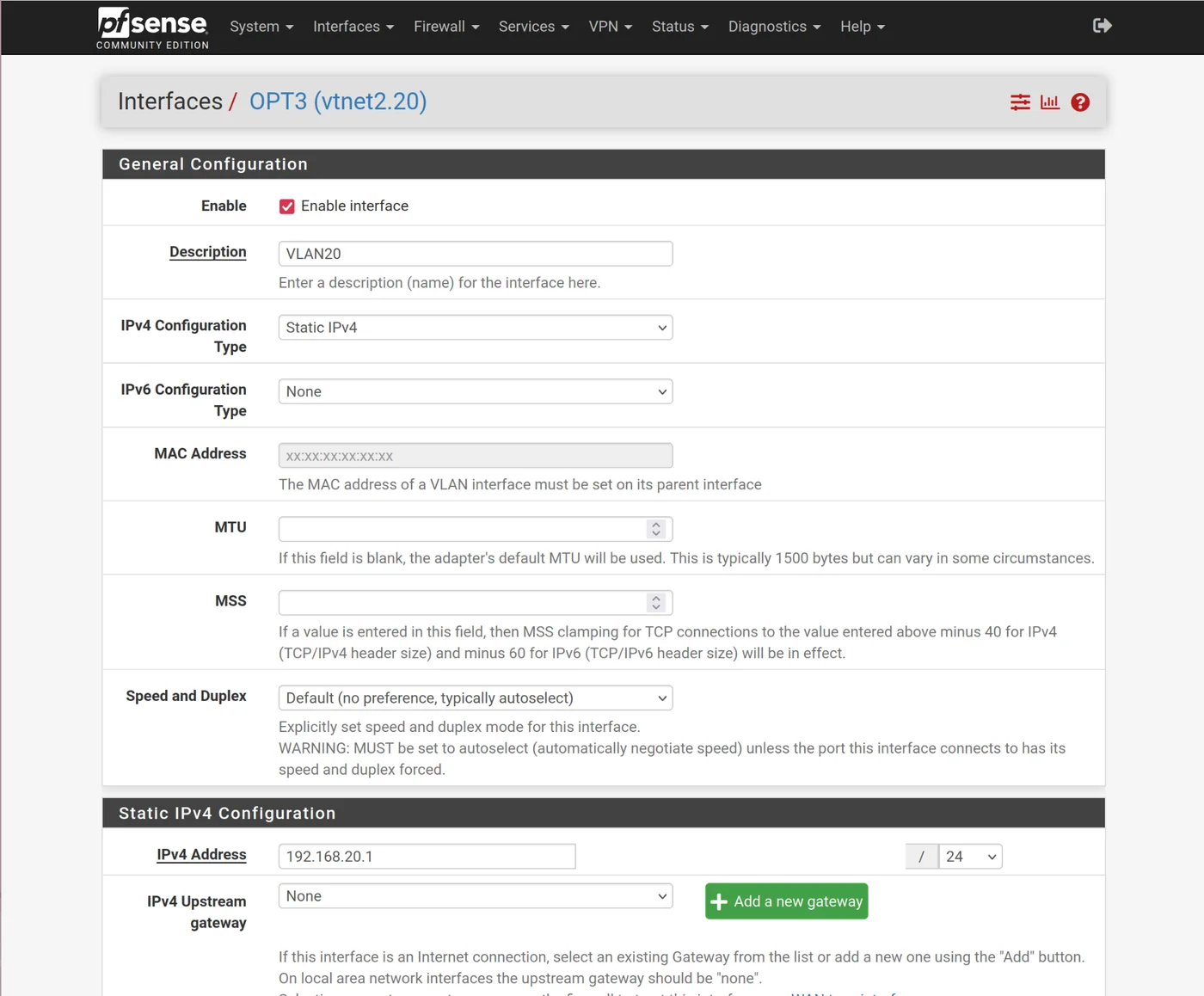Decrease MSS using the stepper down arrow
Screen dimensions: 1204x996
(655, 607)
